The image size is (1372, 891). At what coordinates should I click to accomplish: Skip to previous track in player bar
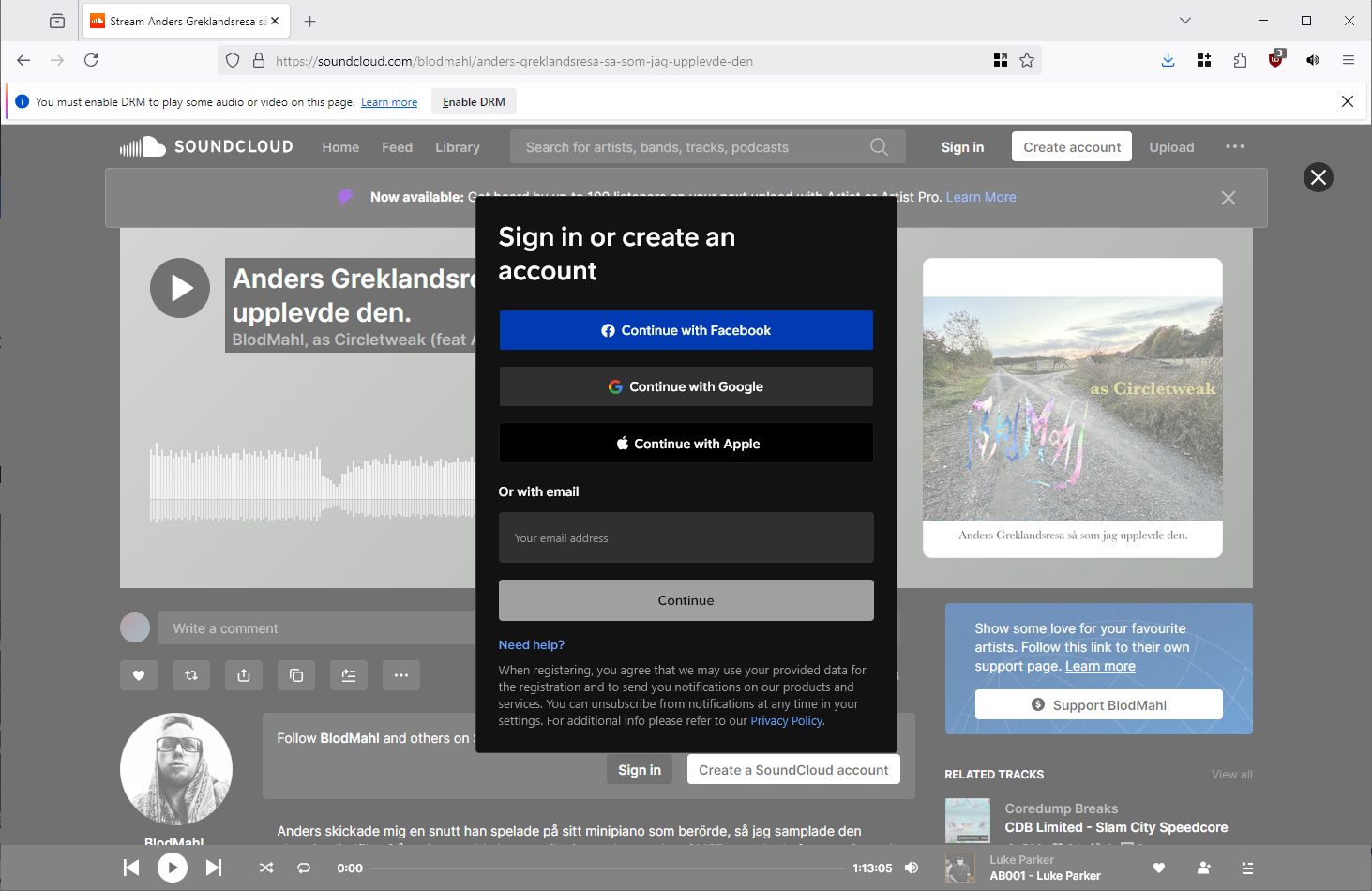tap(131, 868)
